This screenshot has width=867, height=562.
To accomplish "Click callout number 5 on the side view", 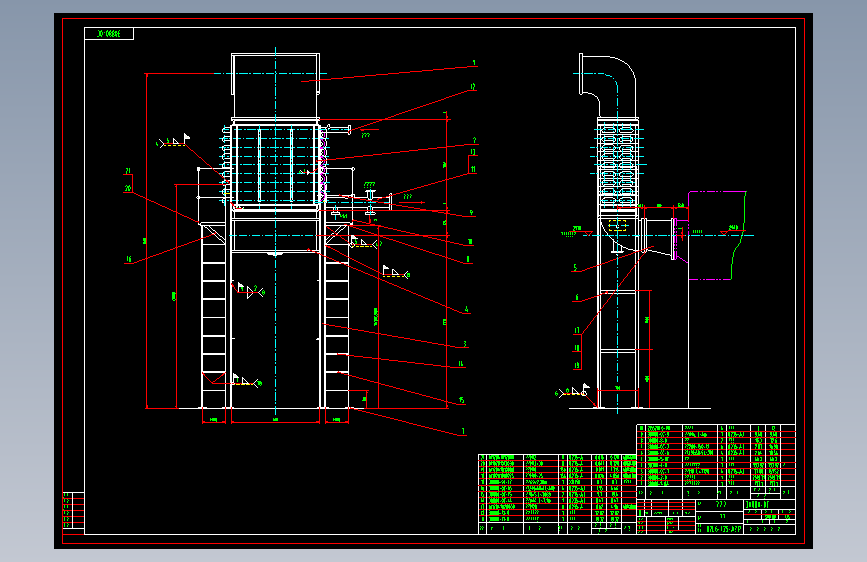I will (x=575, y=267).
